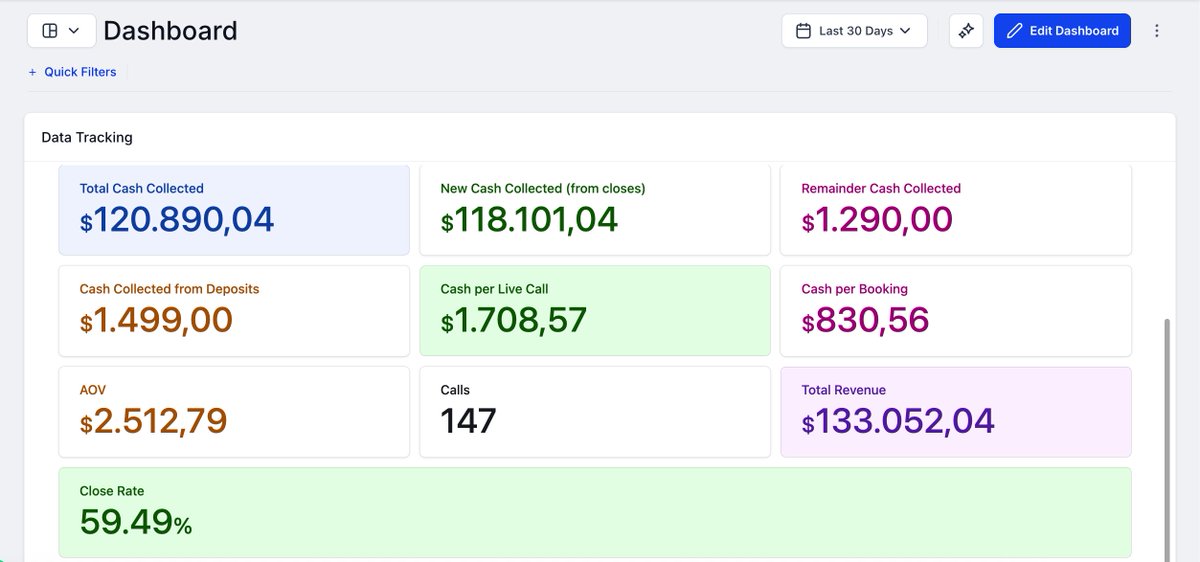Click the AOV metric card
The height and width of the screenshot is (562, 1200).
point(234,412)
